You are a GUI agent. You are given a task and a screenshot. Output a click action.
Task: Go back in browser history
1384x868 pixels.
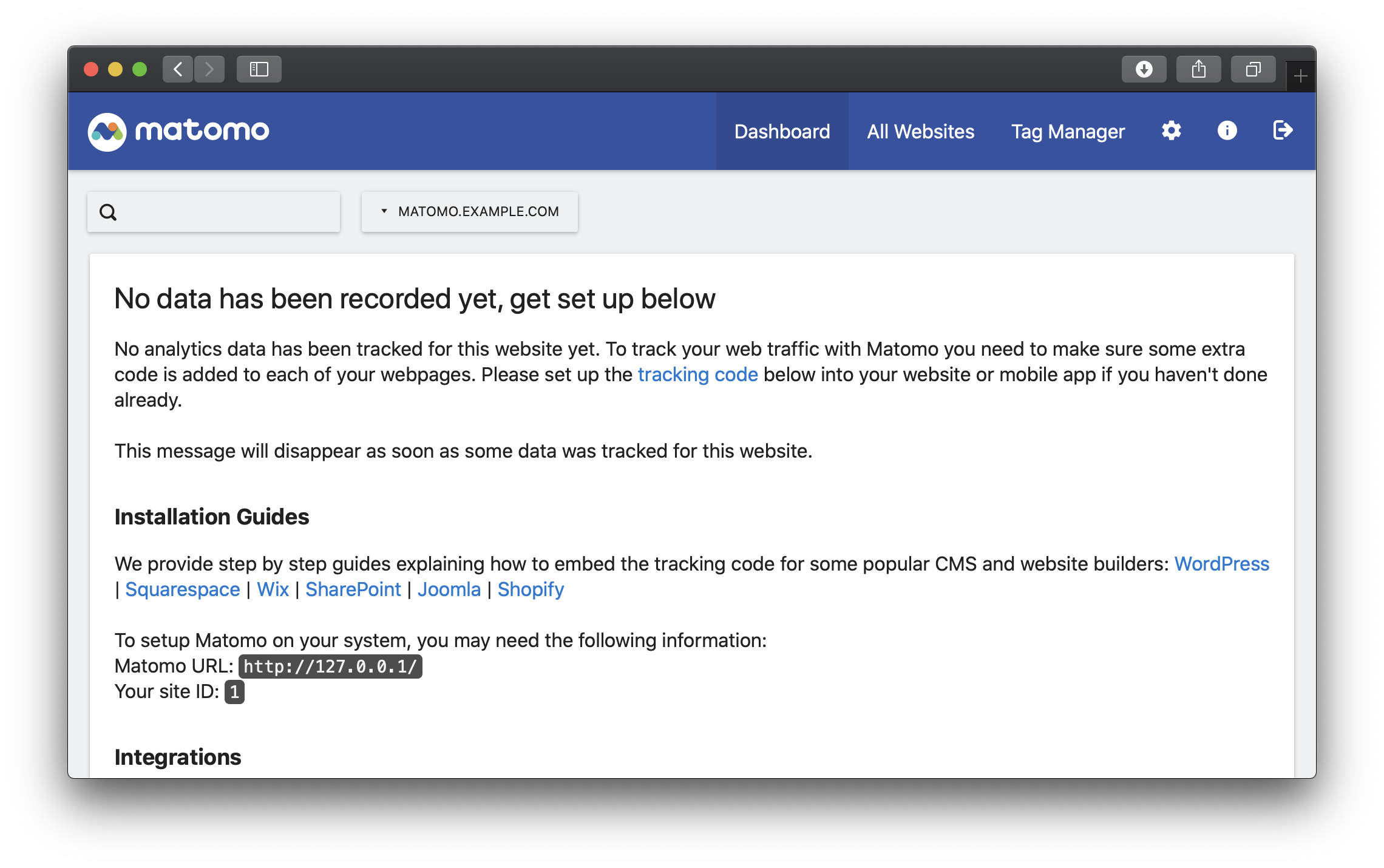(178, 69)
